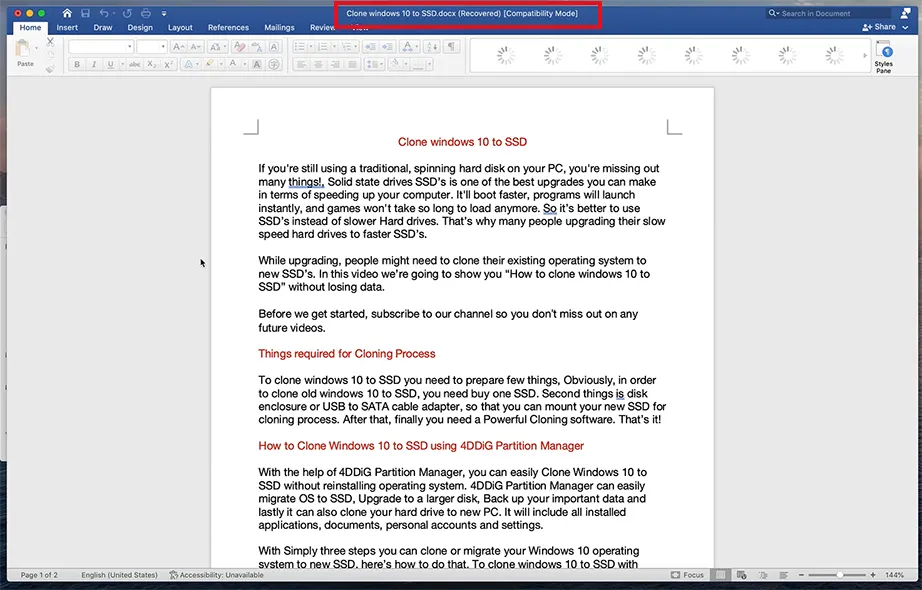Decrease the paragraph indent

click(370, 46)
